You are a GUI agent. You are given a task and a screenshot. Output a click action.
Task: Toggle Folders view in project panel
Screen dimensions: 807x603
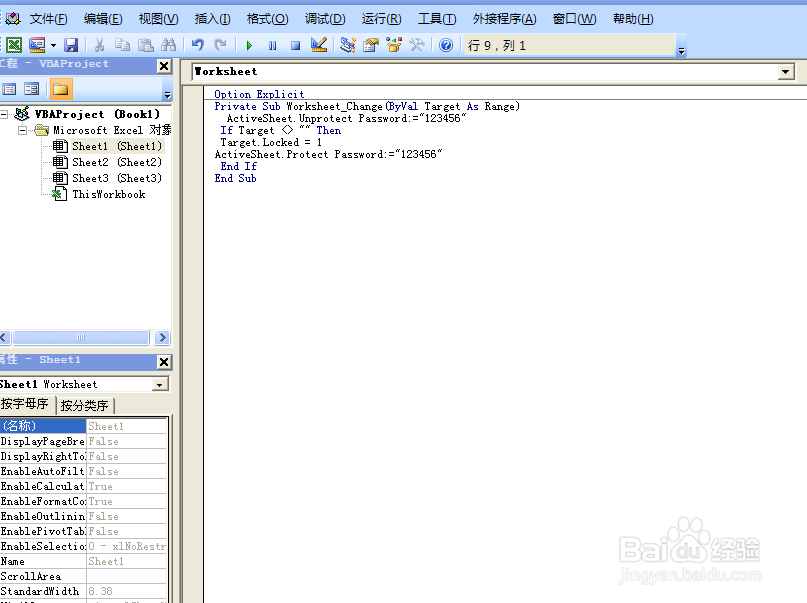[x=61, y=90]
